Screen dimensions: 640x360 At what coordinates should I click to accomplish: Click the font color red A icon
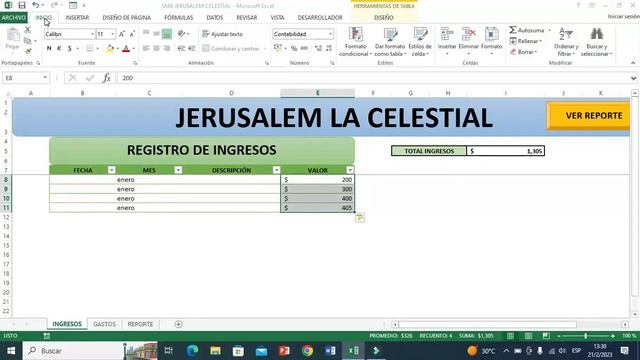(126, 49)
